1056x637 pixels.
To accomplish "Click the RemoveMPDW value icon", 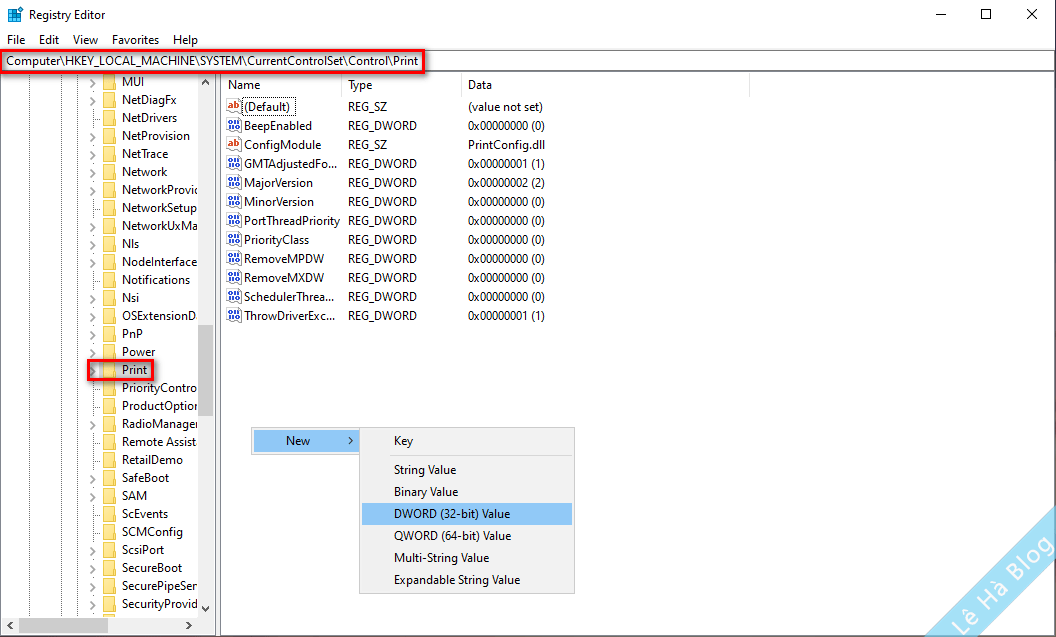I will pyautogui.click(x=235, y=259).
